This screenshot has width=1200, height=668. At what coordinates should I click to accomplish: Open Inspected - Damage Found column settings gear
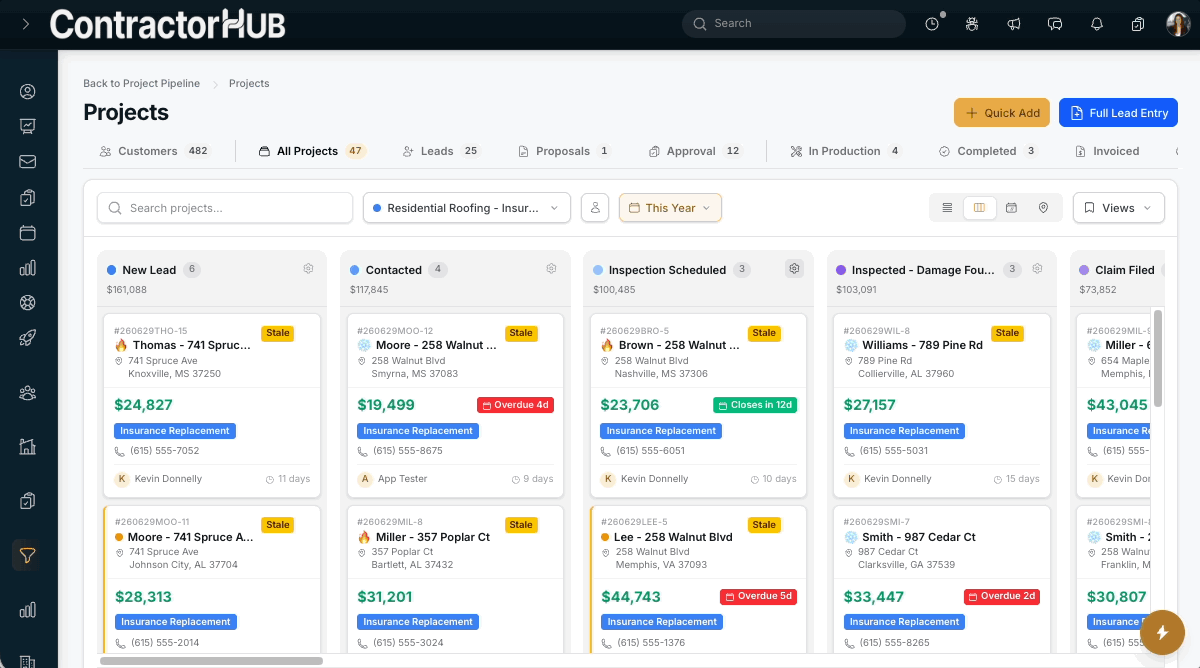pos(1037,269)
